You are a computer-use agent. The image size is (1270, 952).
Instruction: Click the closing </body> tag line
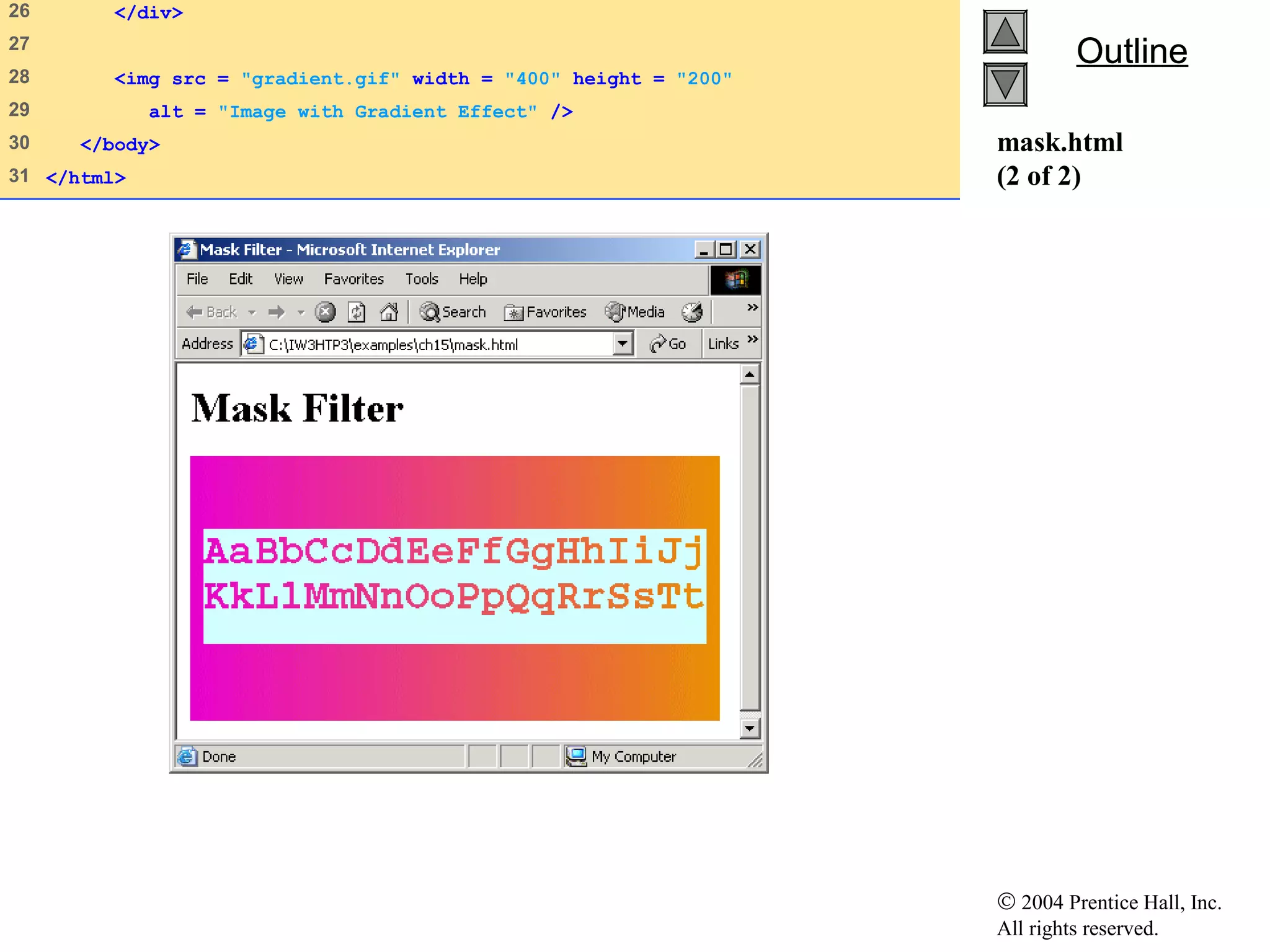tap(120, 145)
